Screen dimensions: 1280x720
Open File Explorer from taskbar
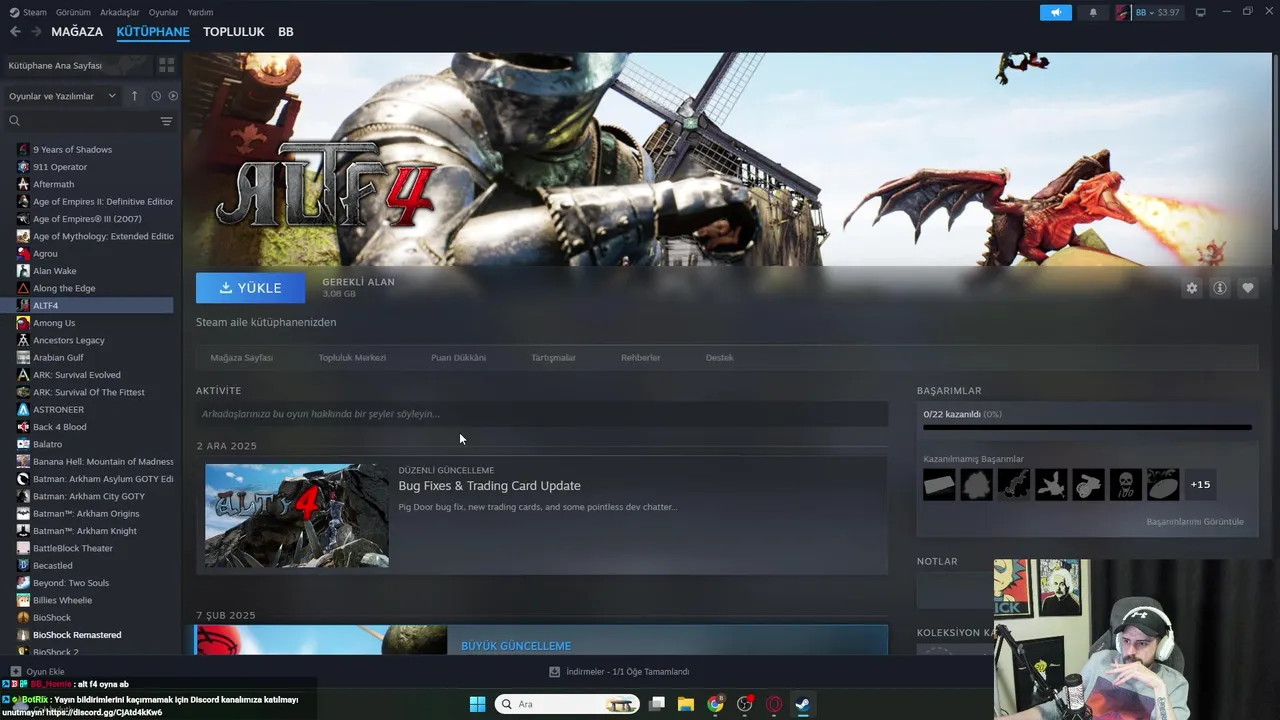[686, 704]
